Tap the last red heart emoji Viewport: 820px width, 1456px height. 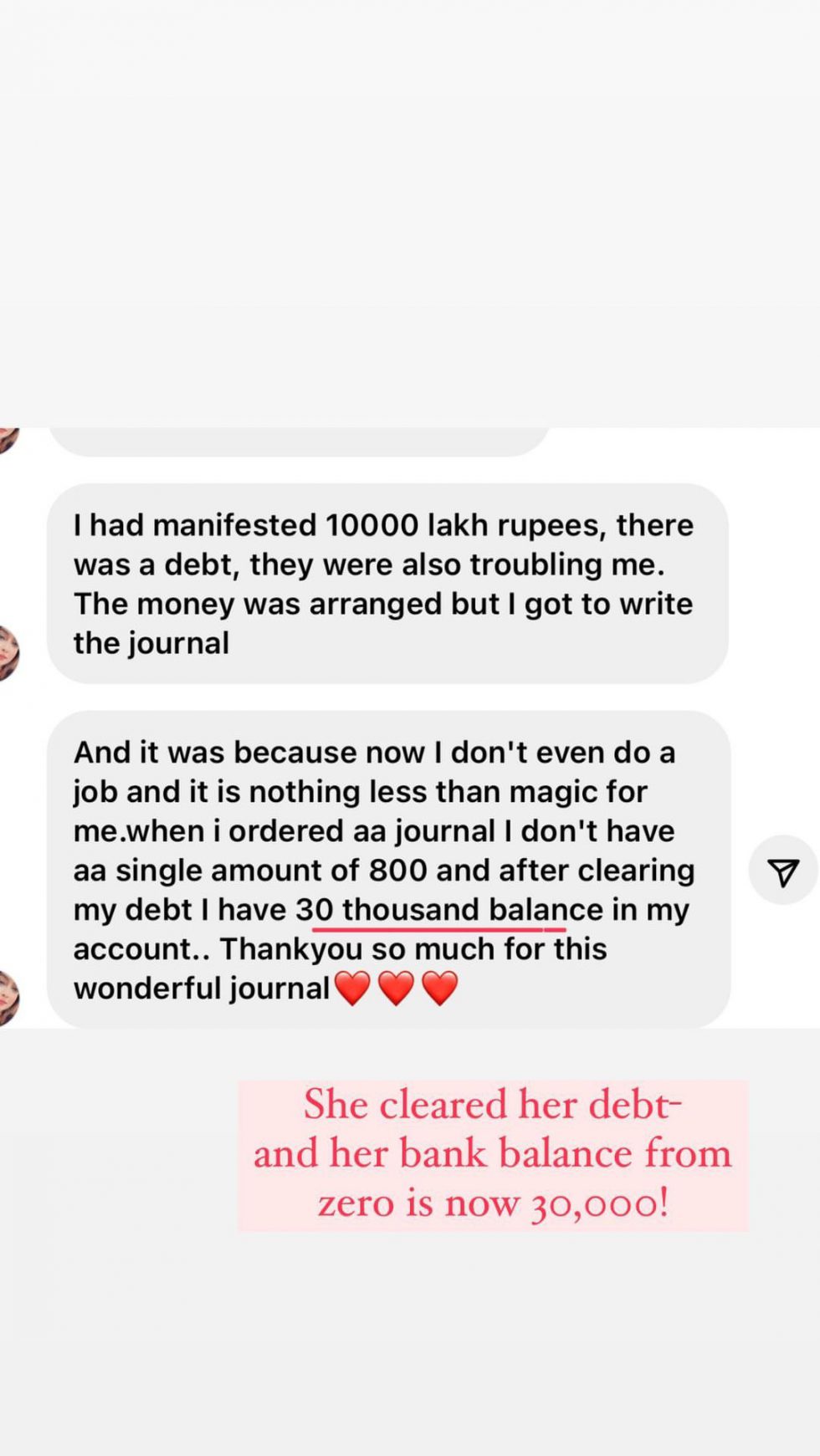pos(439,988)
